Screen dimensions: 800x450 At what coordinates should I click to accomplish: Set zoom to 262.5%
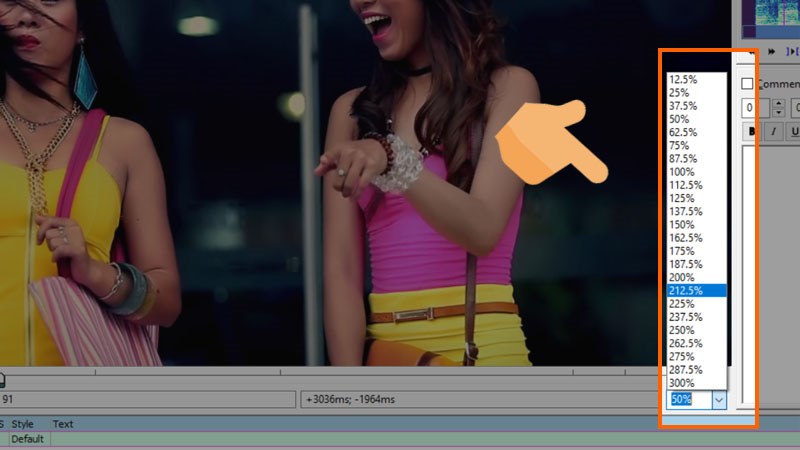[696, 343]
